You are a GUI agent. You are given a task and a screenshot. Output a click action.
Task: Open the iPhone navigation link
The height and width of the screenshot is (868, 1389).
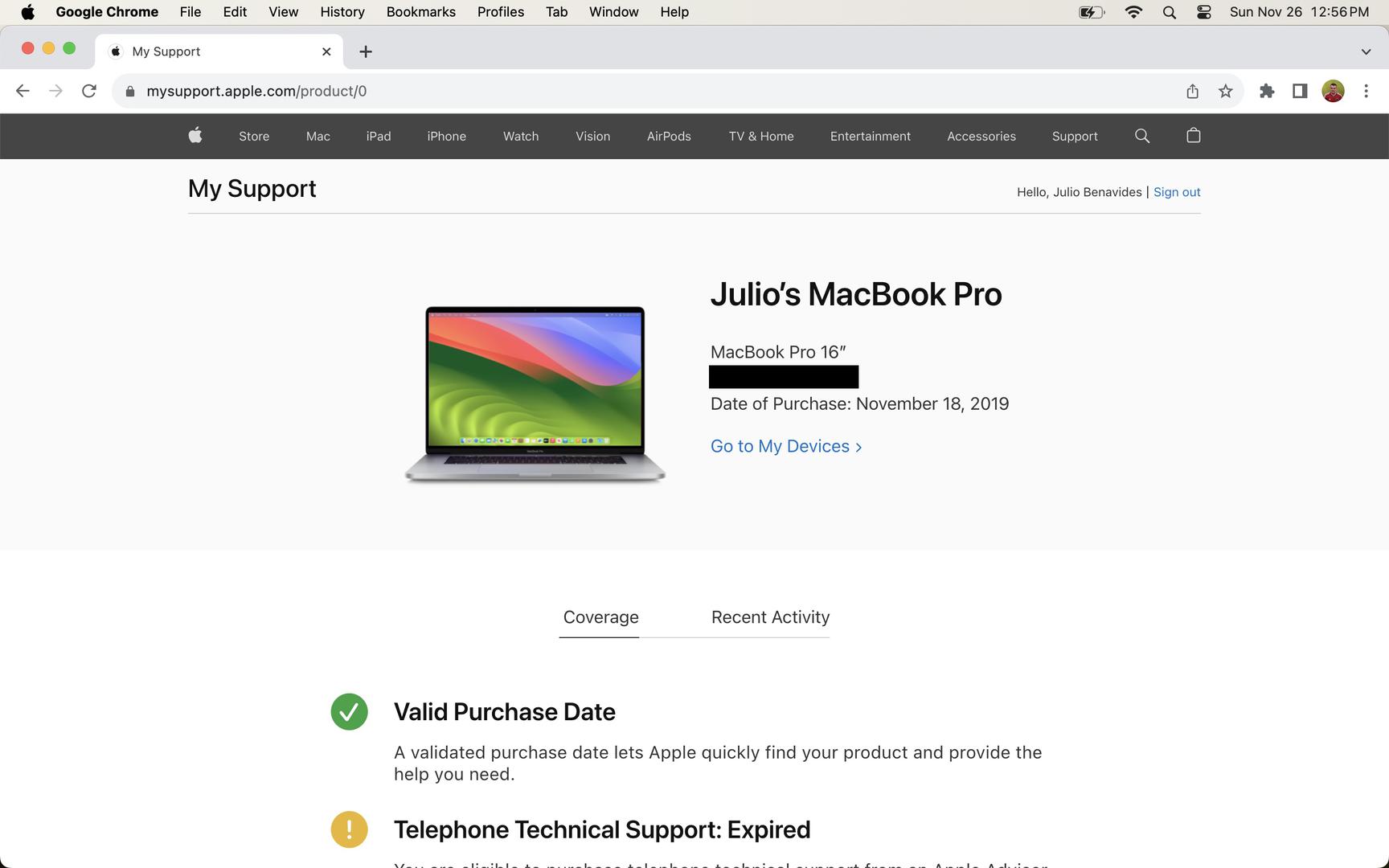447,137
